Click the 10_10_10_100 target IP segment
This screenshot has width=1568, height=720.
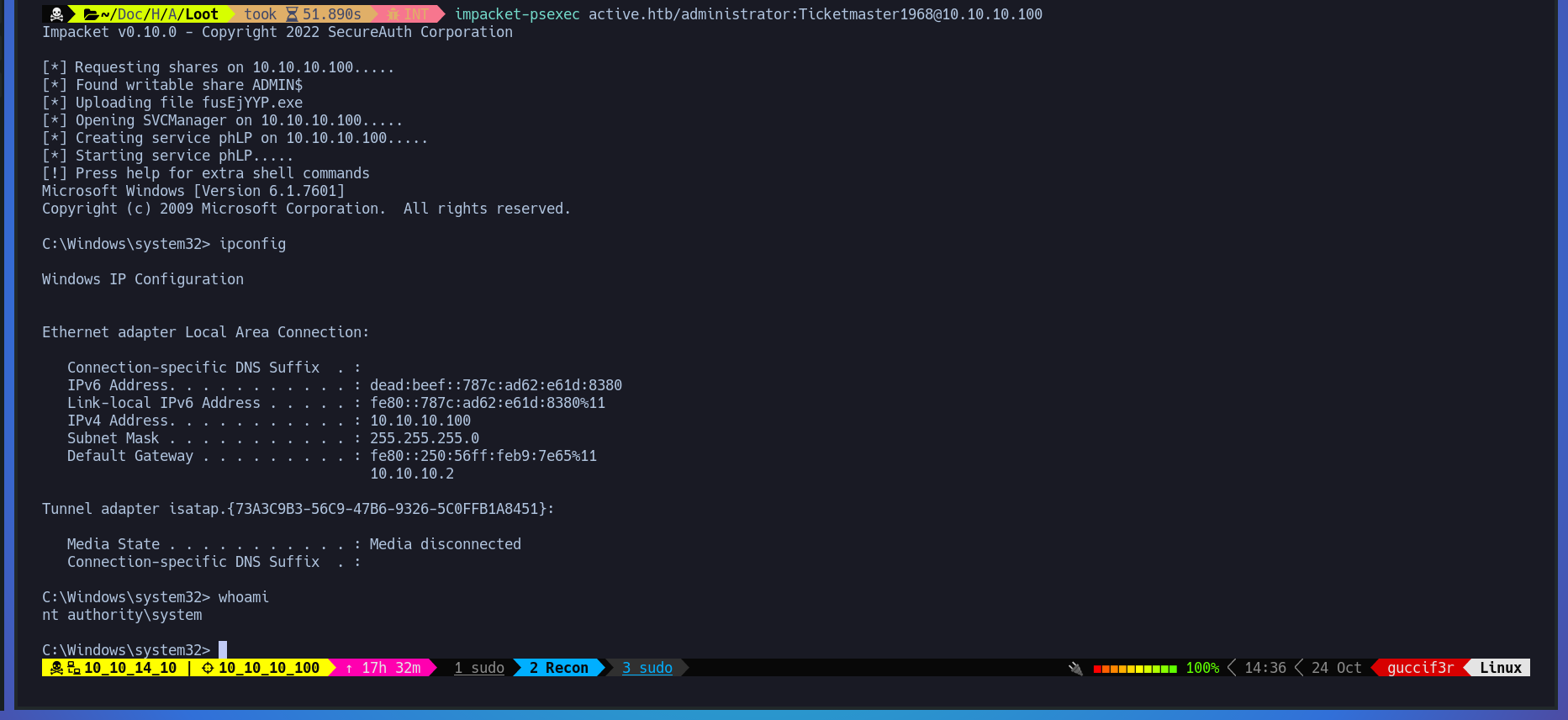pyautogui.click(x=269, y=668)
